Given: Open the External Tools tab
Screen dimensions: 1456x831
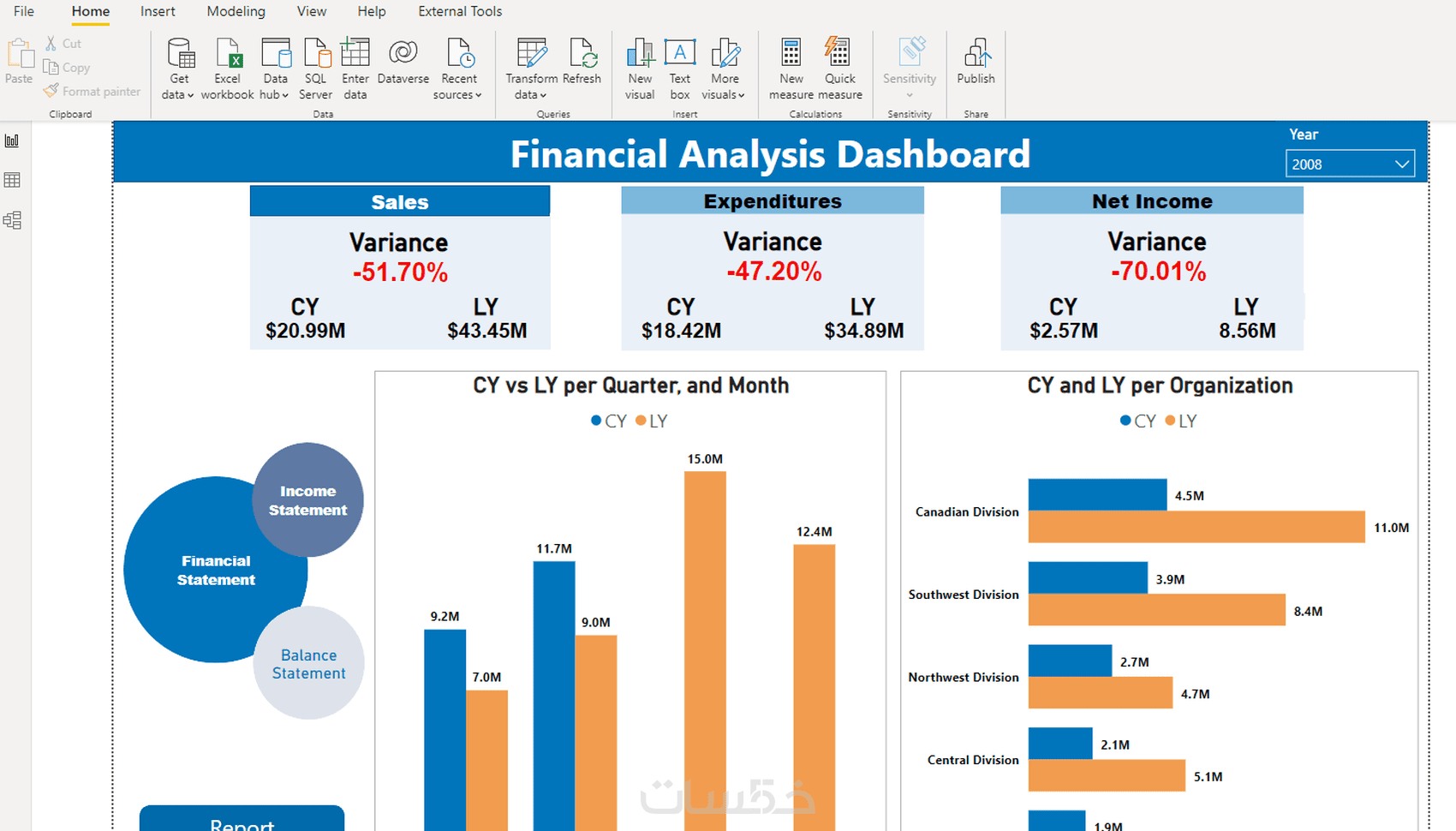Looking at the screenshot, I should 460,11.
